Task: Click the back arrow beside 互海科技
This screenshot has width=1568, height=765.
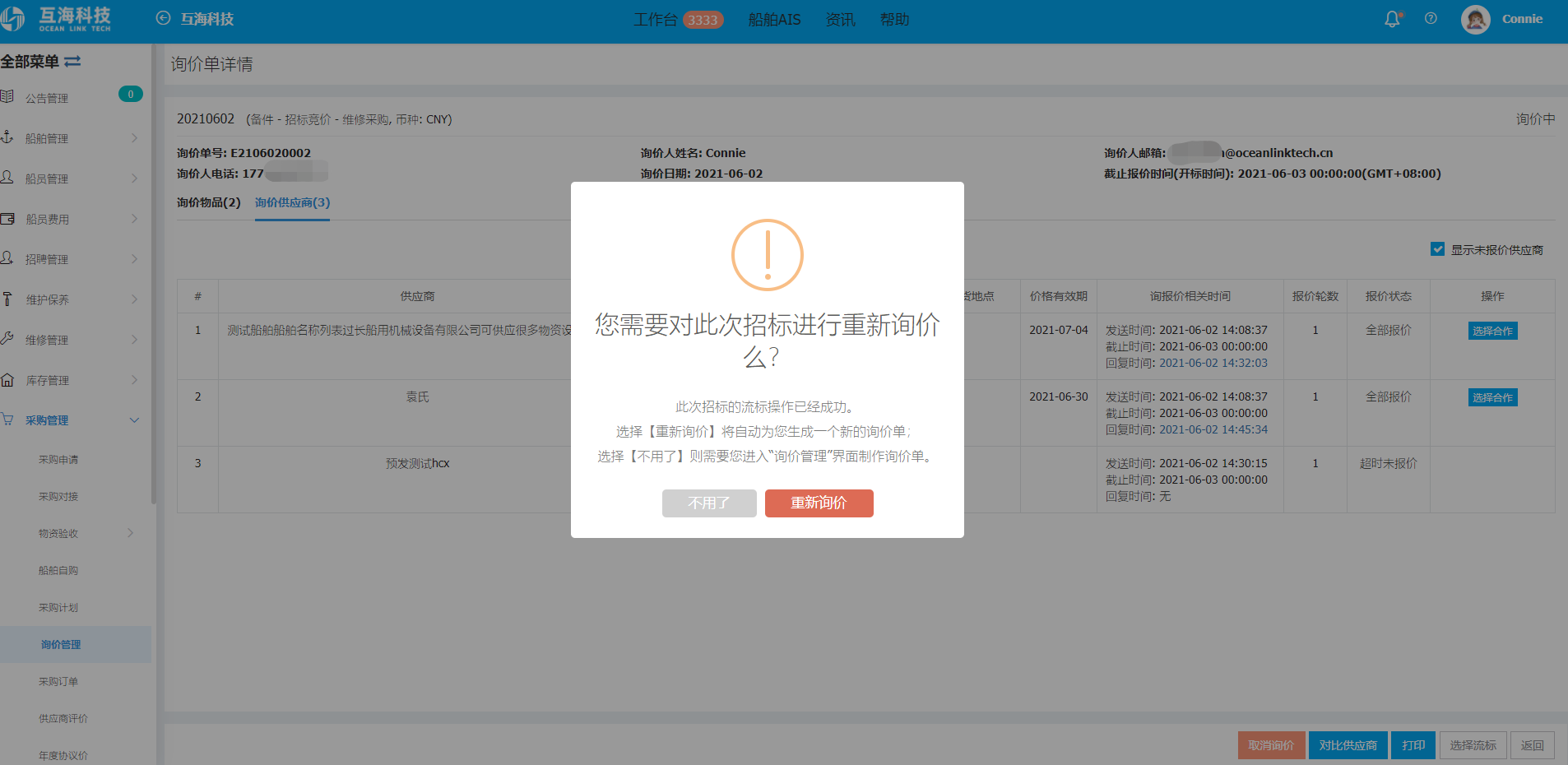Action: click(x=163, y=18)
